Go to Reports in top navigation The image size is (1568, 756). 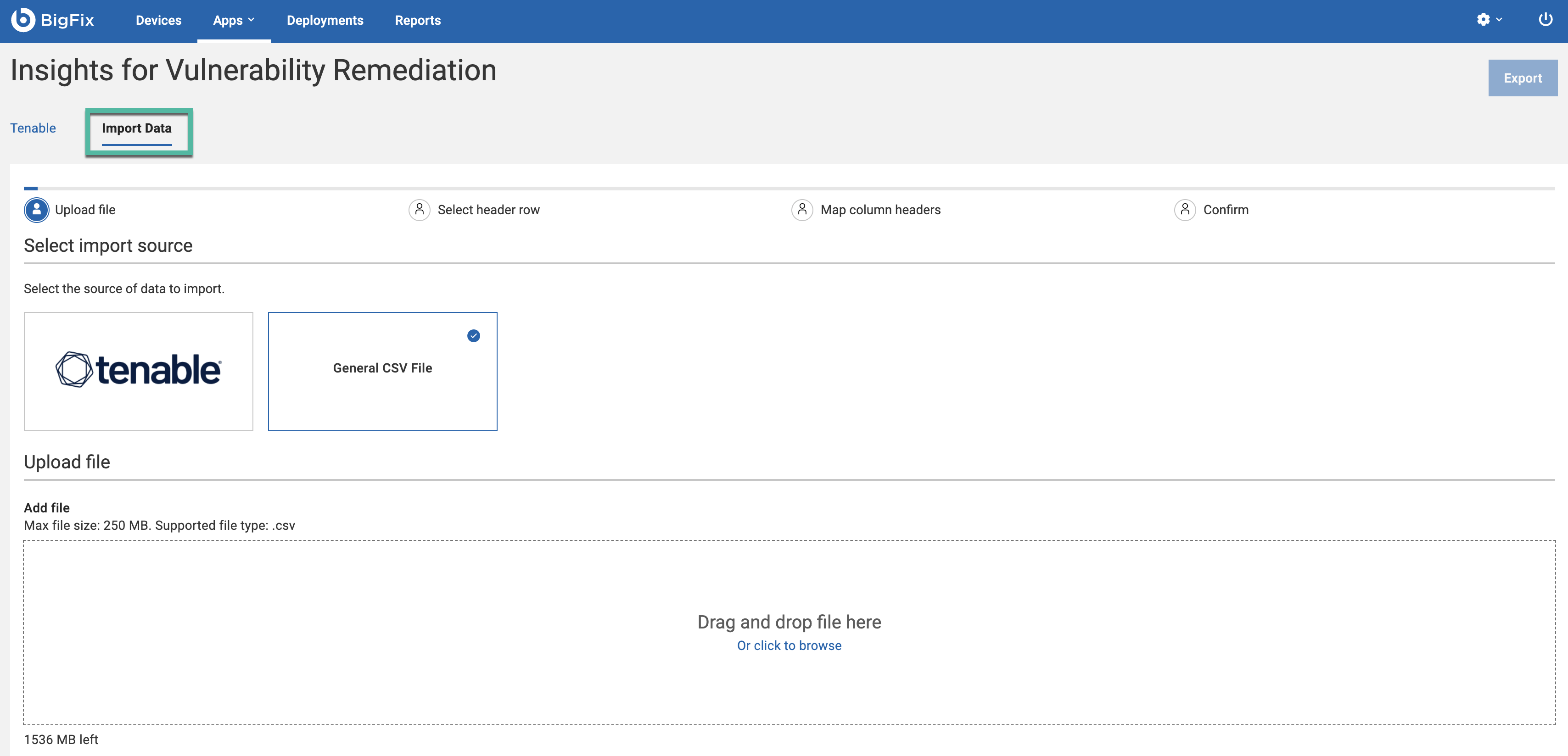point(418,20)
